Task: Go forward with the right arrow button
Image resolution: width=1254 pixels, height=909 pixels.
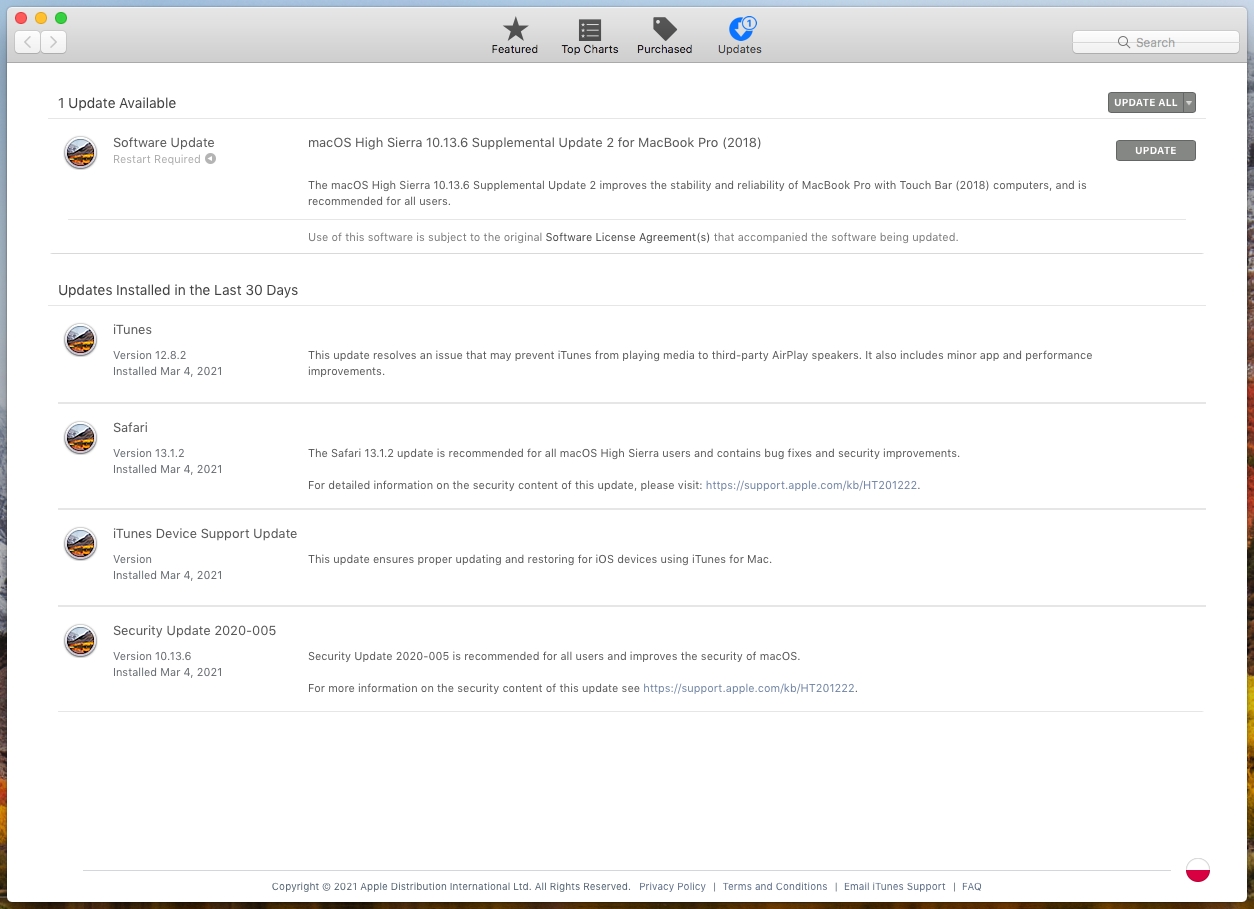Action: click(x=54, y=42)
